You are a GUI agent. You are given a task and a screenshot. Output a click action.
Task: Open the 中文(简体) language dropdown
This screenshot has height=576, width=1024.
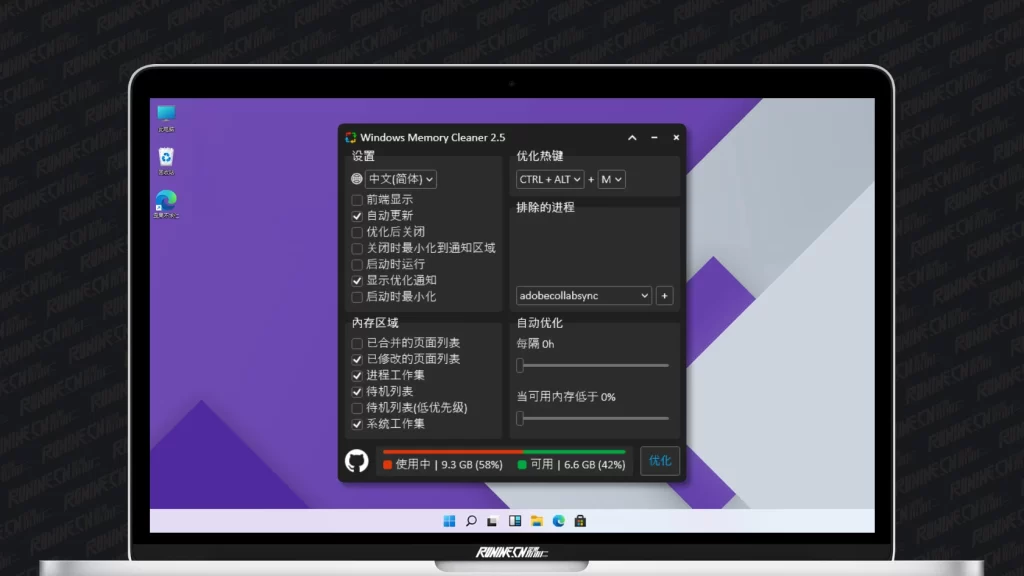point(401,180)
